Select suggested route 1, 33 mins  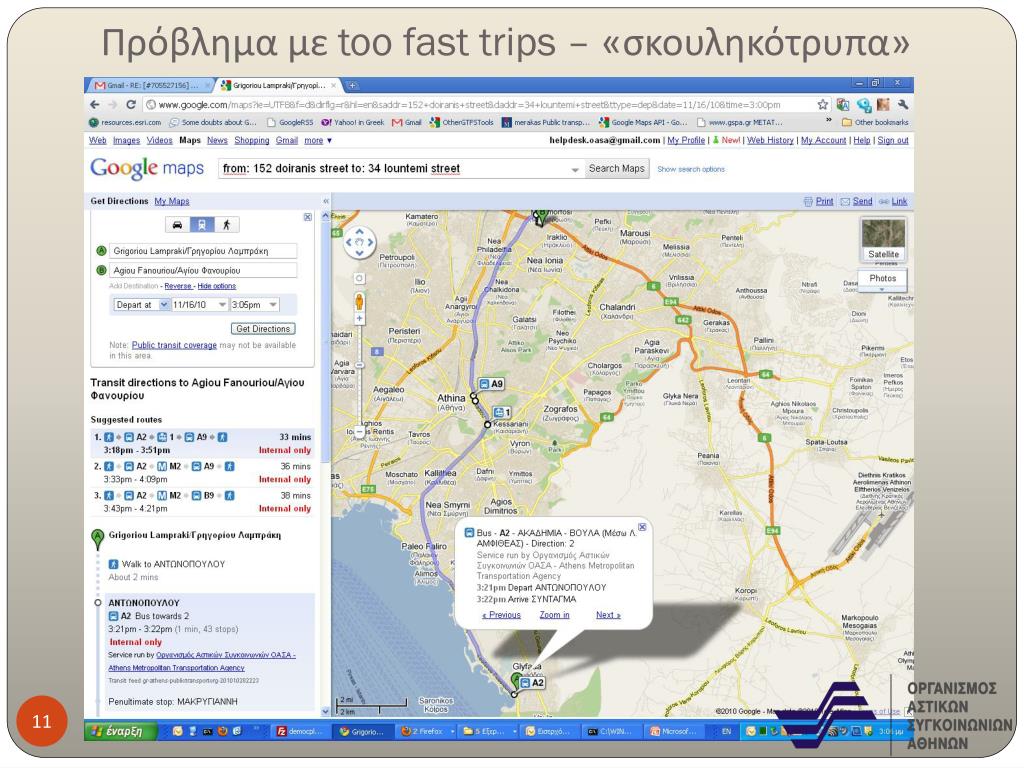tap(202, 443)
